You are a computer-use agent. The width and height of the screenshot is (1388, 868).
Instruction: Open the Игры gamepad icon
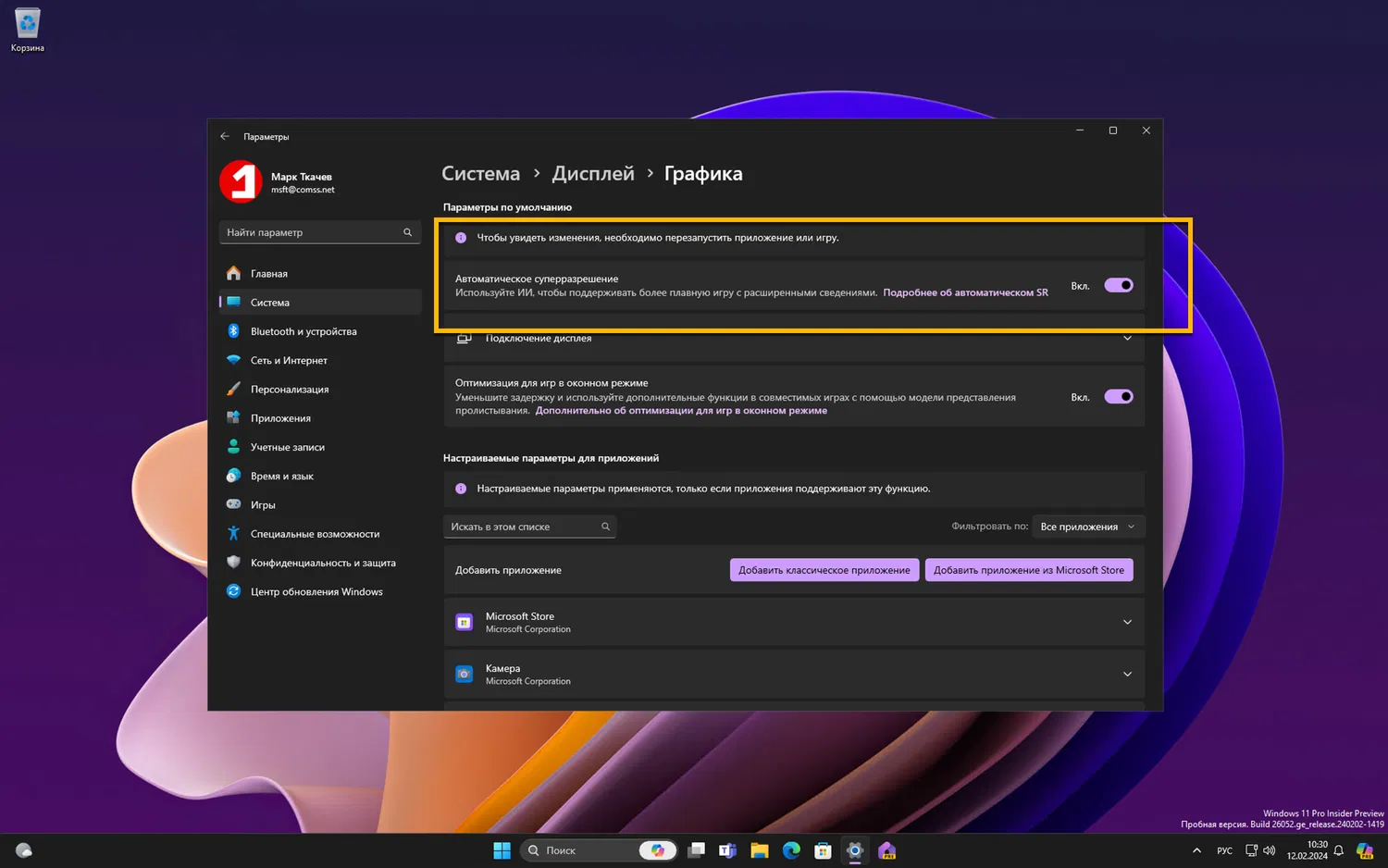click(x=233, y=504)
